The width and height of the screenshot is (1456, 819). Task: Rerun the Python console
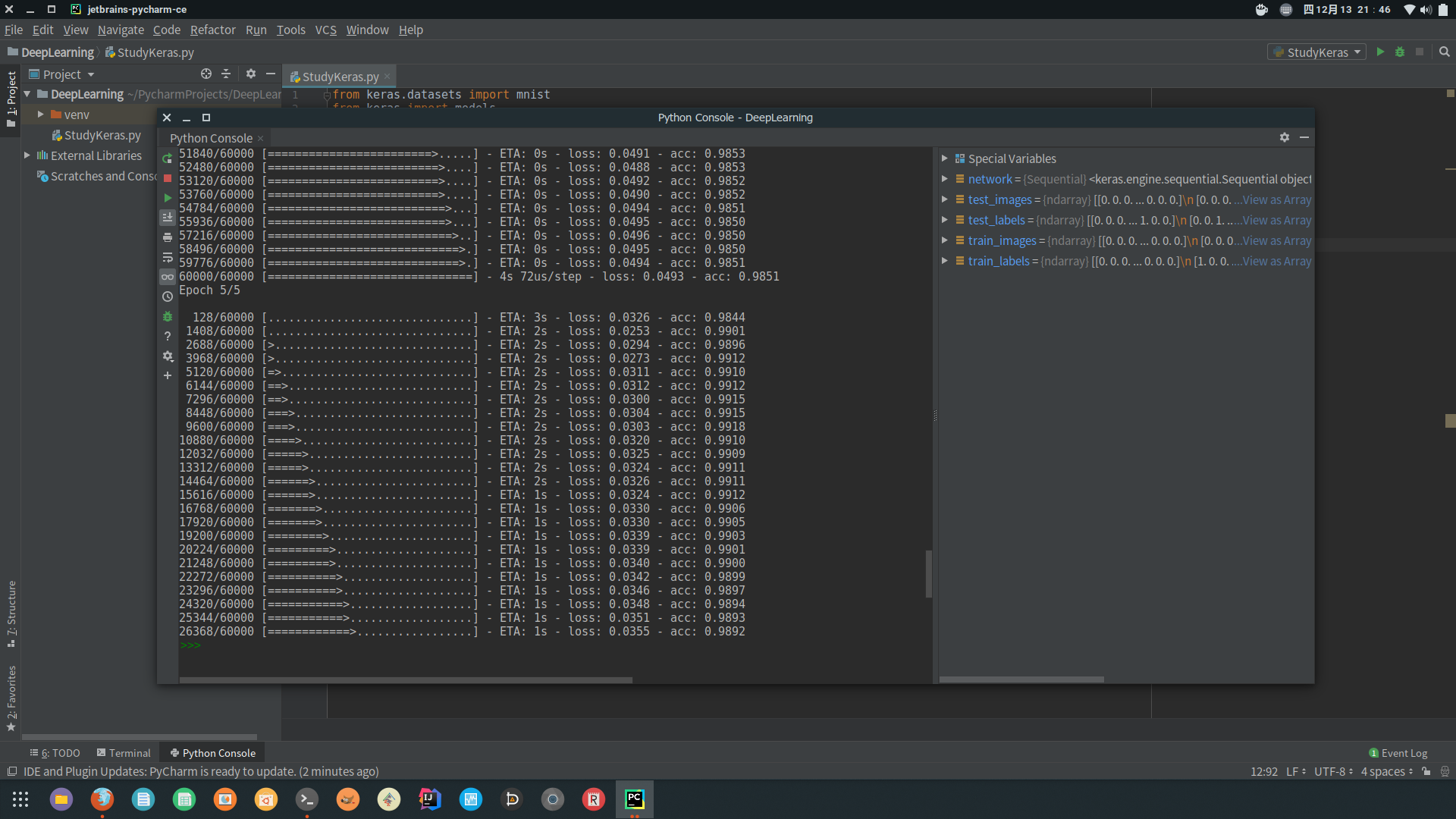click(x=168, y=158)
